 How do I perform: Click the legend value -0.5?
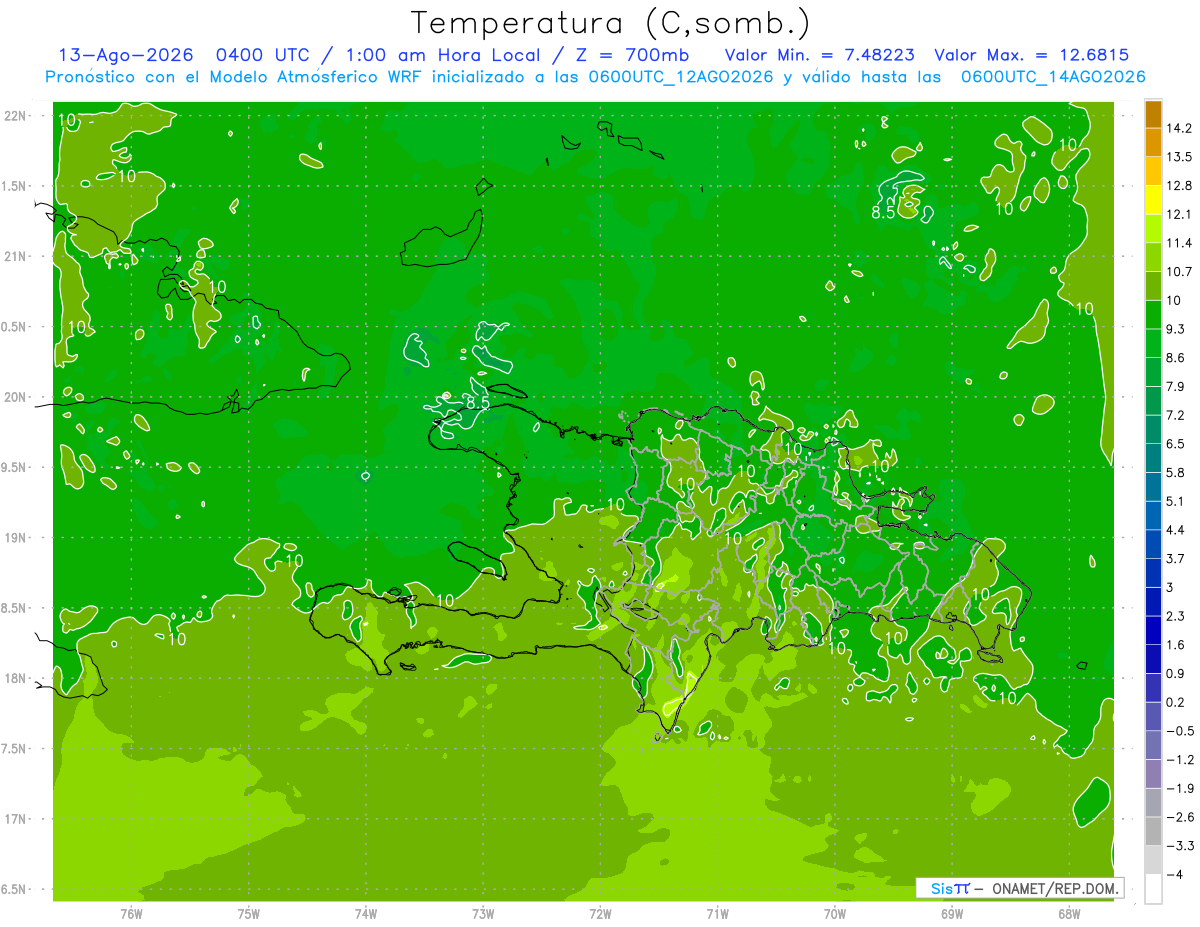1180,731
